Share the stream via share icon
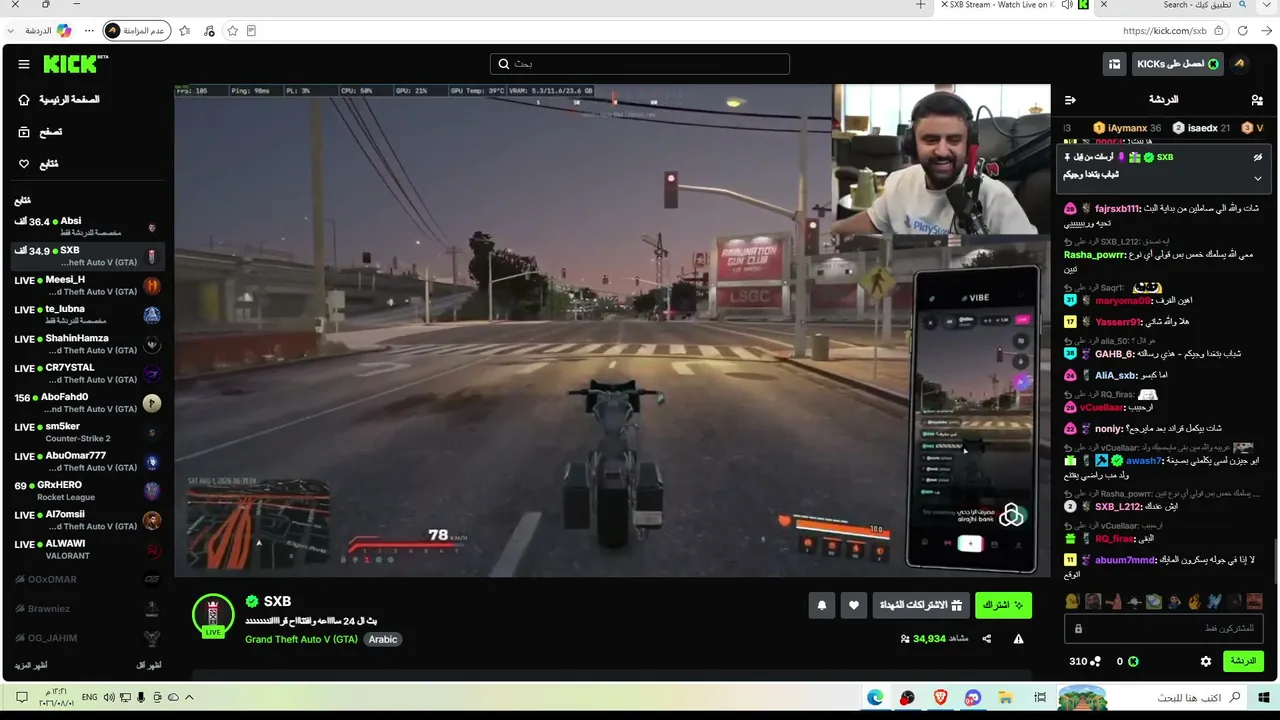1280x720 pixels. point(987,639)
